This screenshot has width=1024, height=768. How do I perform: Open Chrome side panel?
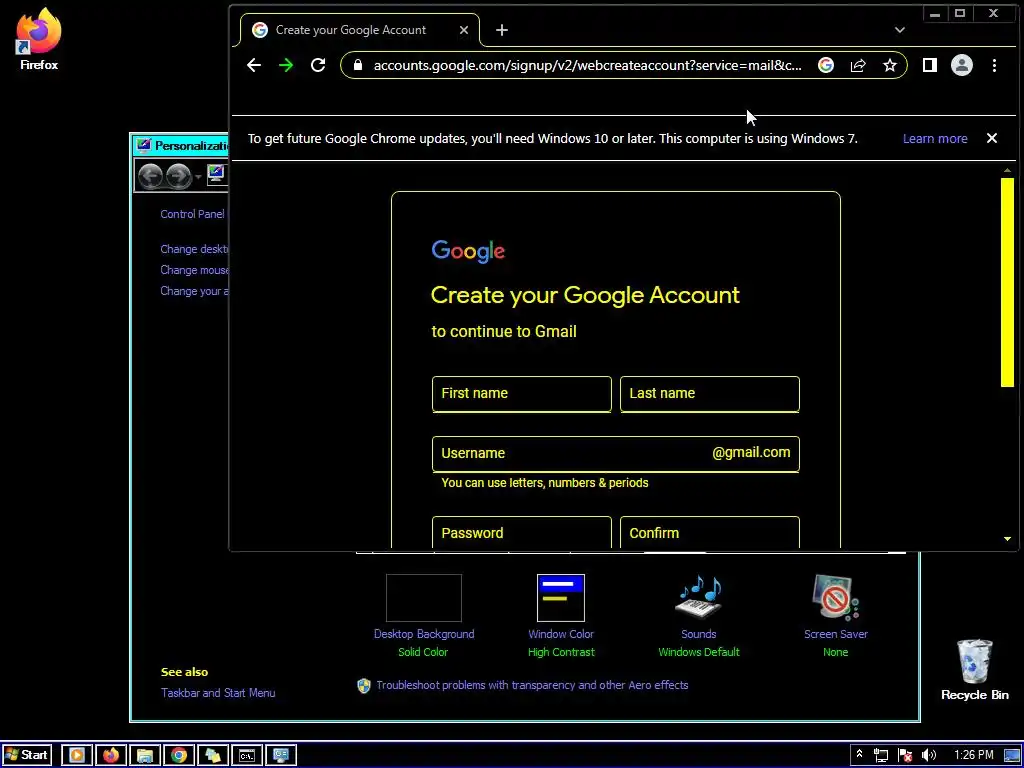(x=929, y=65)
